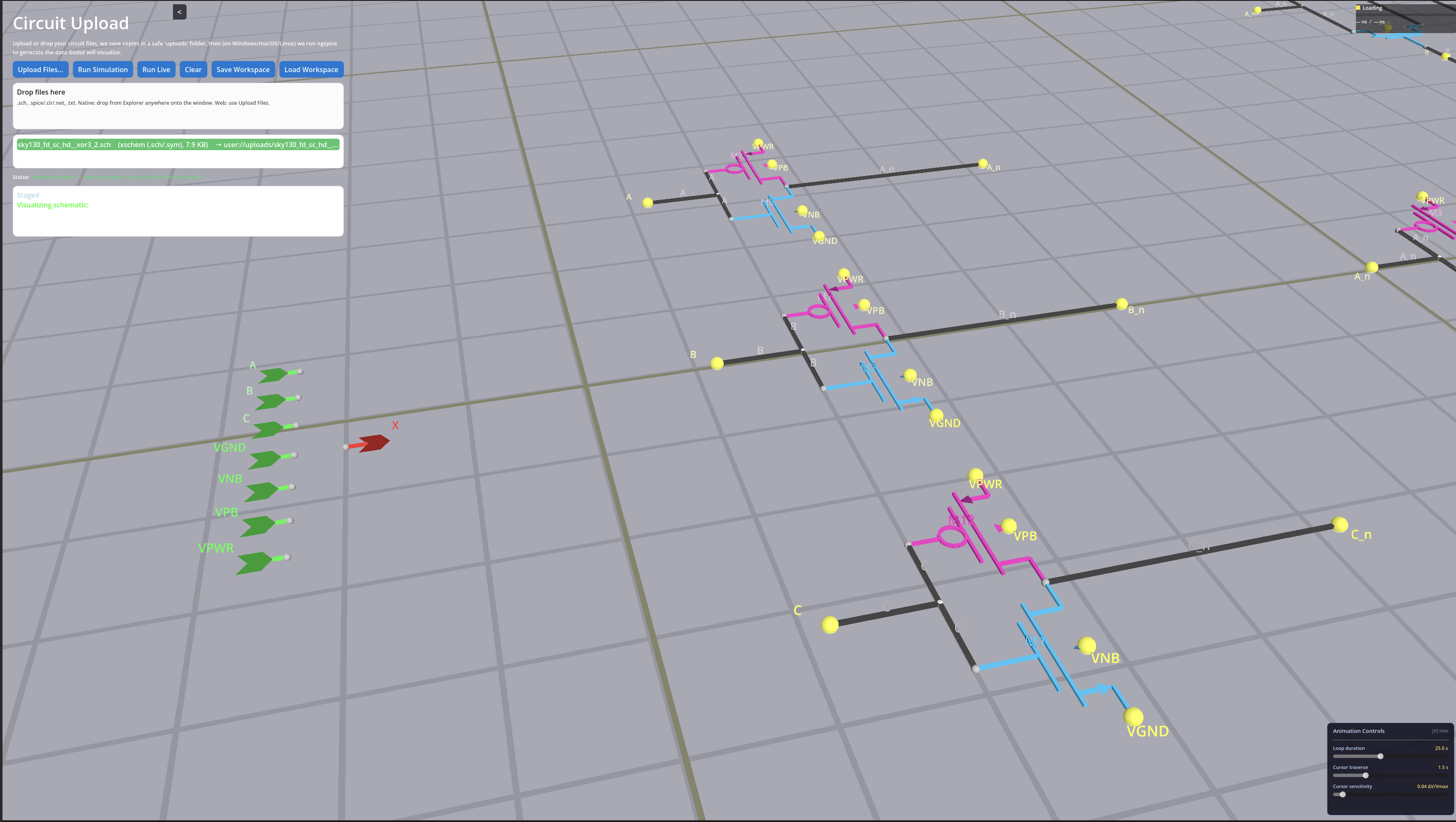The height and width of the screenshot is (822, 1456).
Task: Click the 'Drop files here' drop zone
Action: pos(178,106)
